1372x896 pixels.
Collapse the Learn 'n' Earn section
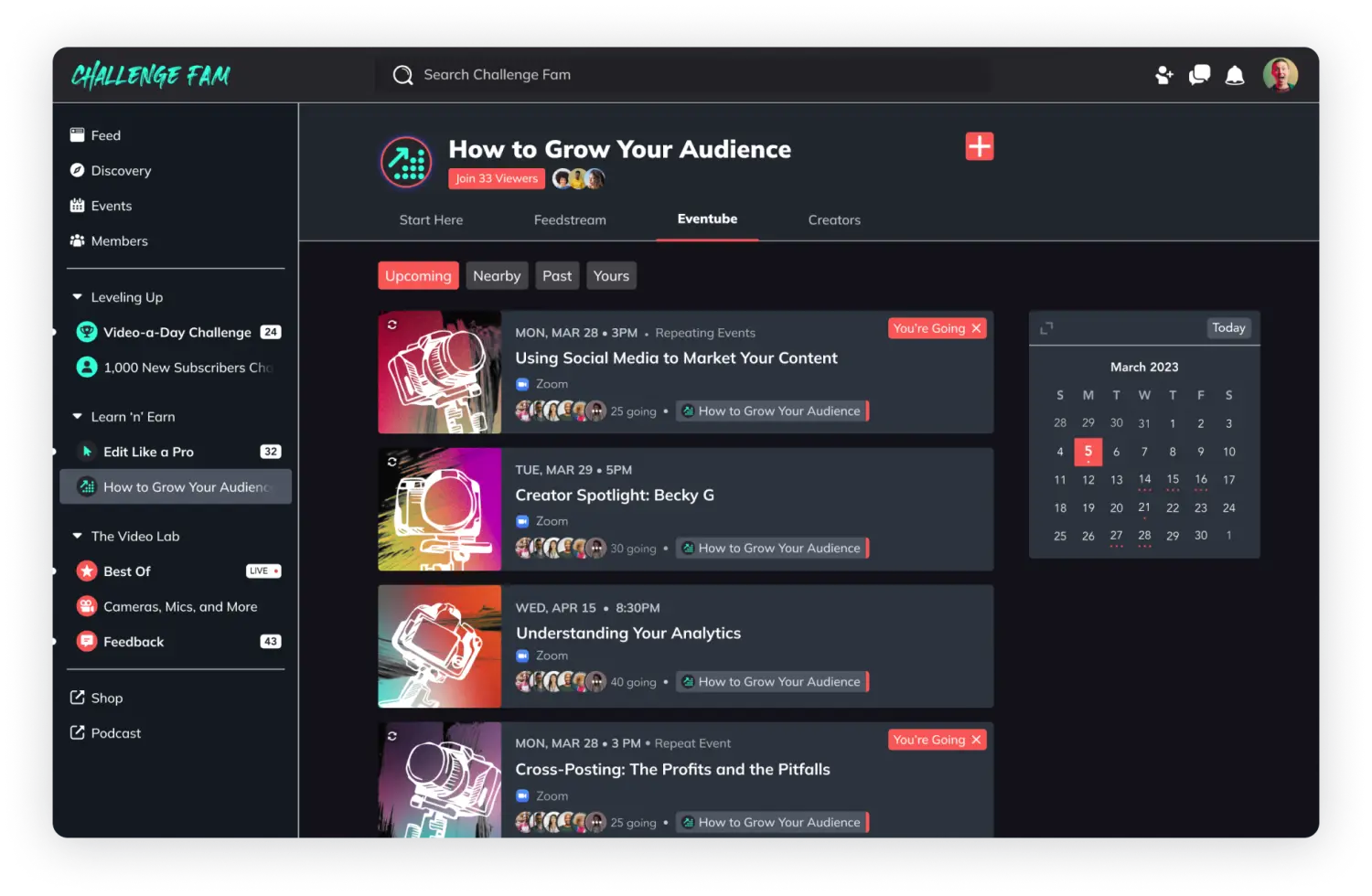pos(77,417)
